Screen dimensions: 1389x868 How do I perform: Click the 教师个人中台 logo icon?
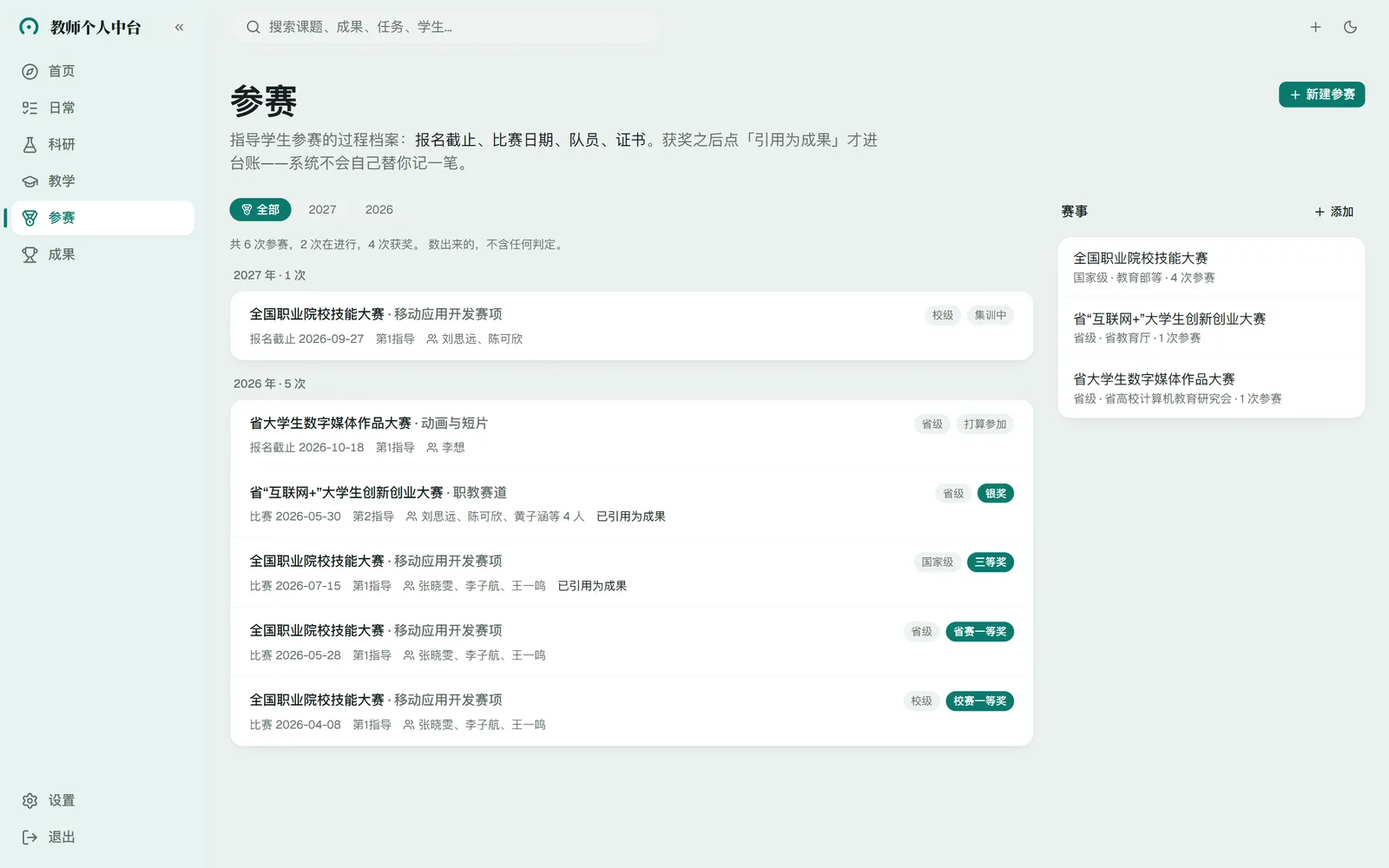[x=29, y=27]
